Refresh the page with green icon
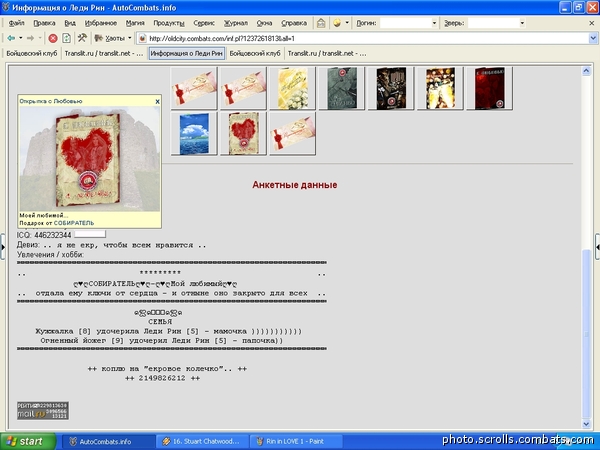This screenshot has height=450, width=600. point(67,38)
